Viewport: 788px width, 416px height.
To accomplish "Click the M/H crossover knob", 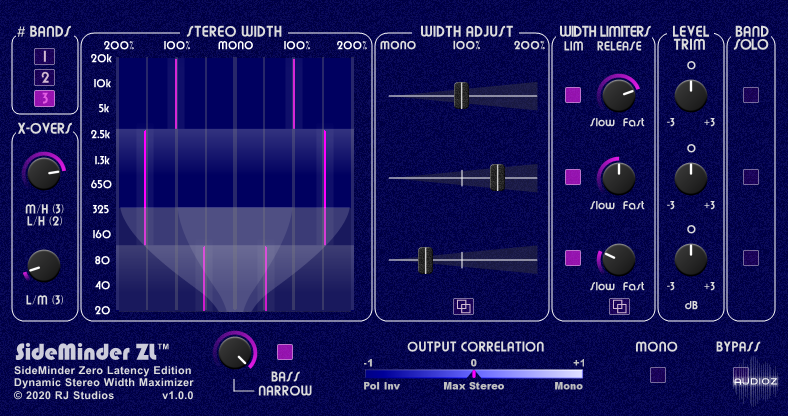I will pos(44,173).
